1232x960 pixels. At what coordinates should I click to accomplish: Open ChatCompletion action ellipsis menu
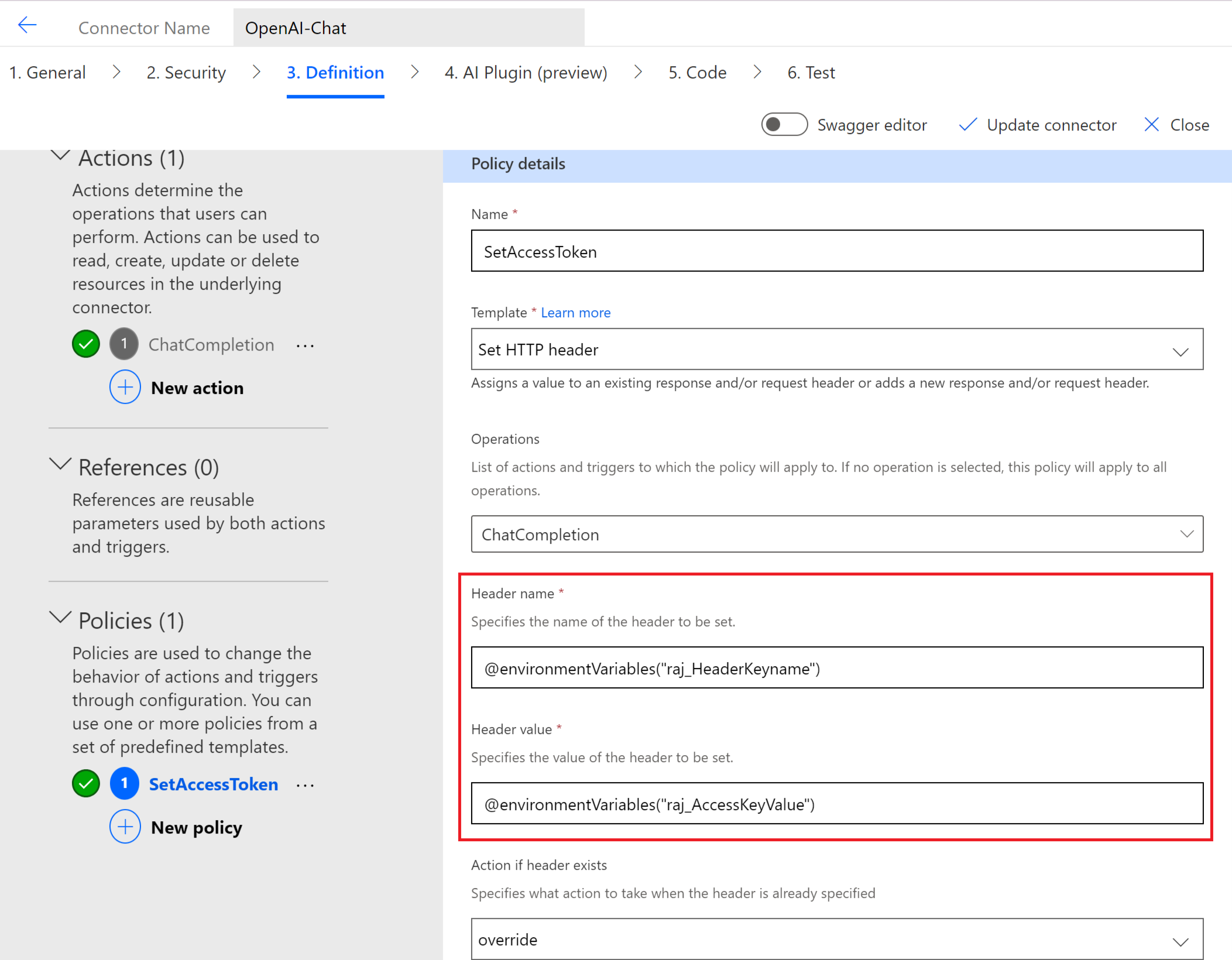[x=305, y=345]
